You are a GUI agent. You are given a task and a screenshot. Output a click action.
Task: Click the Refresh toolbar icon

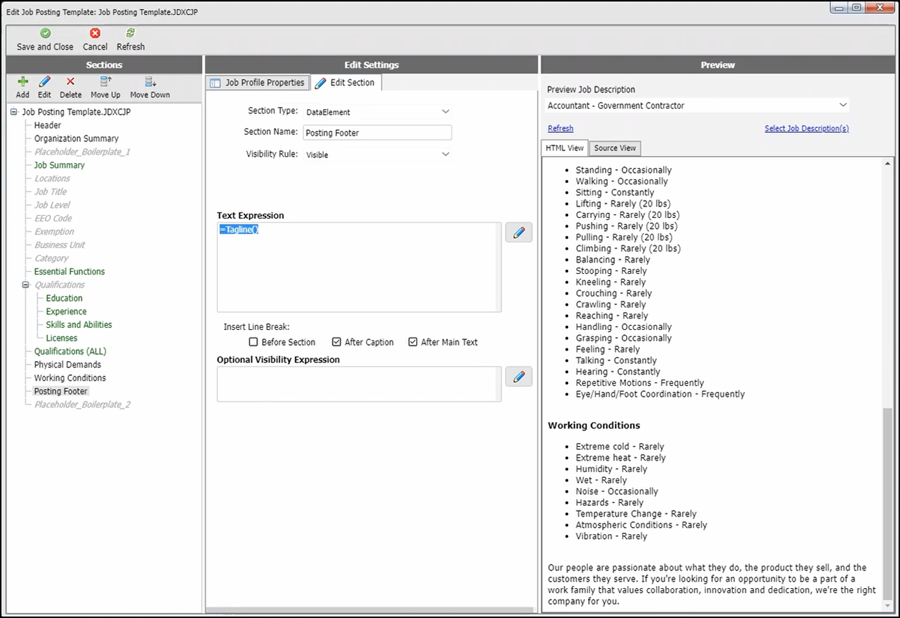click(x=130, y=33)
